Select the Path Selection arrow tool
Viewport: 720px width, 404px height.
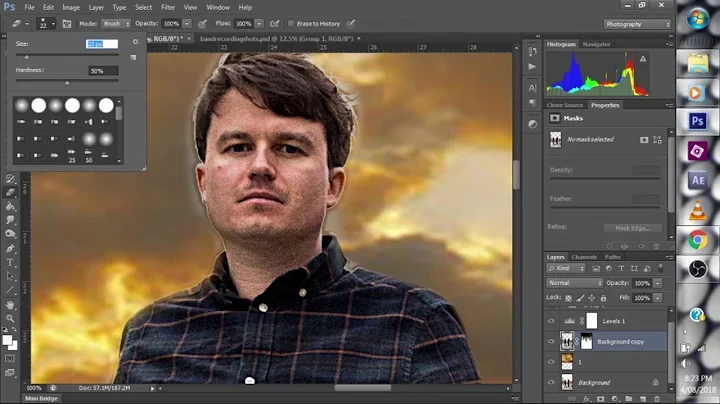(10, 276)
